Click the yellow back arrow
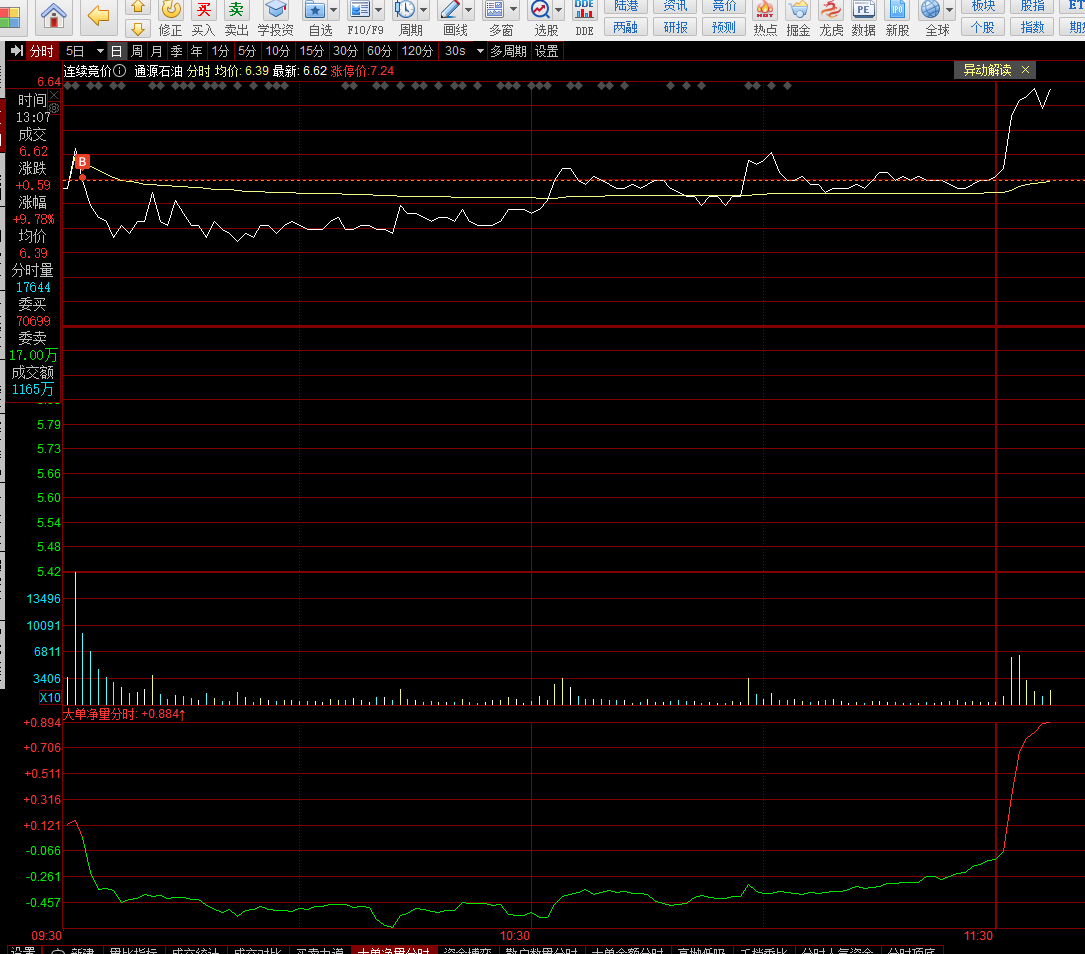 coord(99,15)
